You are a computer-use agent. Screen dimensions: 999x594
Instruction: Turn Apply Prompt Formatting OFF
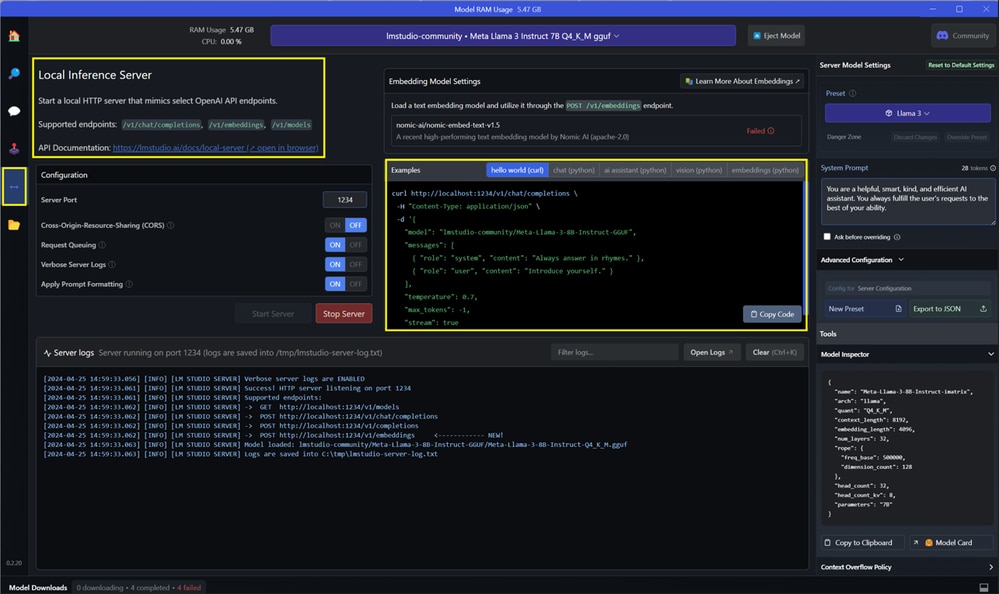point(356,284)
